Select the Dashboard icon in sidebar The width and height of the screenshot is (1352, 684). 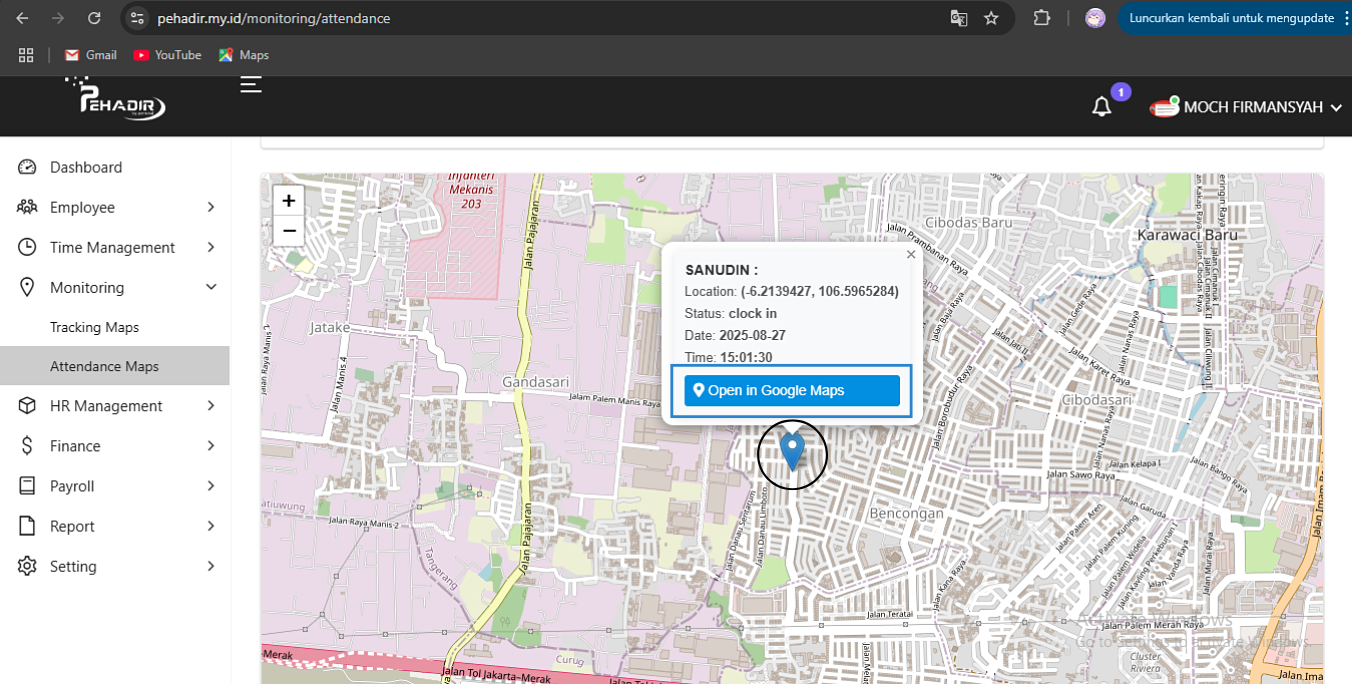tap(26, 166)
